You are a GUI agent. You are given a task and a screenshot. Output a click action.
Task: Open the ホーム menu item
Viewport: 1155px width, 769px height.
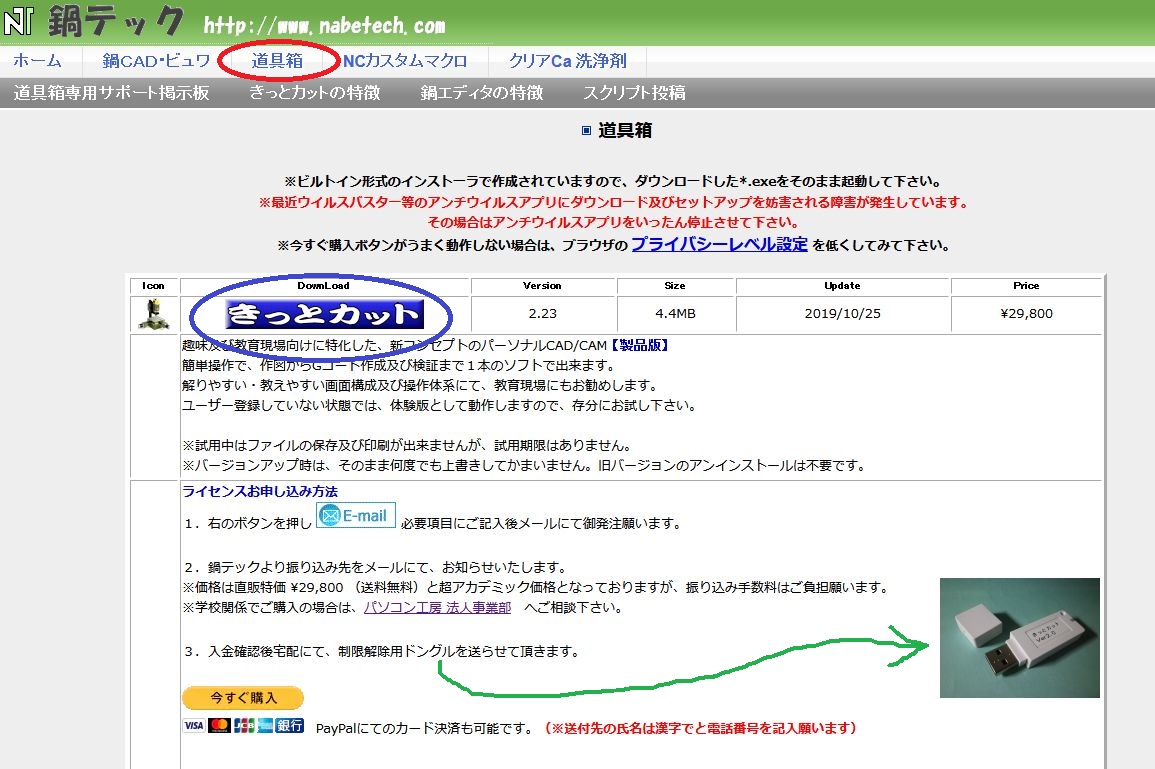[37, 61]
